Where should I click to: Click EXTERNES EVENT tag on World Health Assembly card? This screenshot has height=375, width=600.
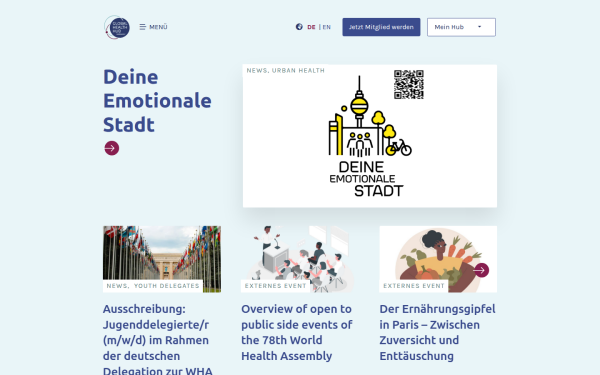pyautogui.click(x=276, y=286)
